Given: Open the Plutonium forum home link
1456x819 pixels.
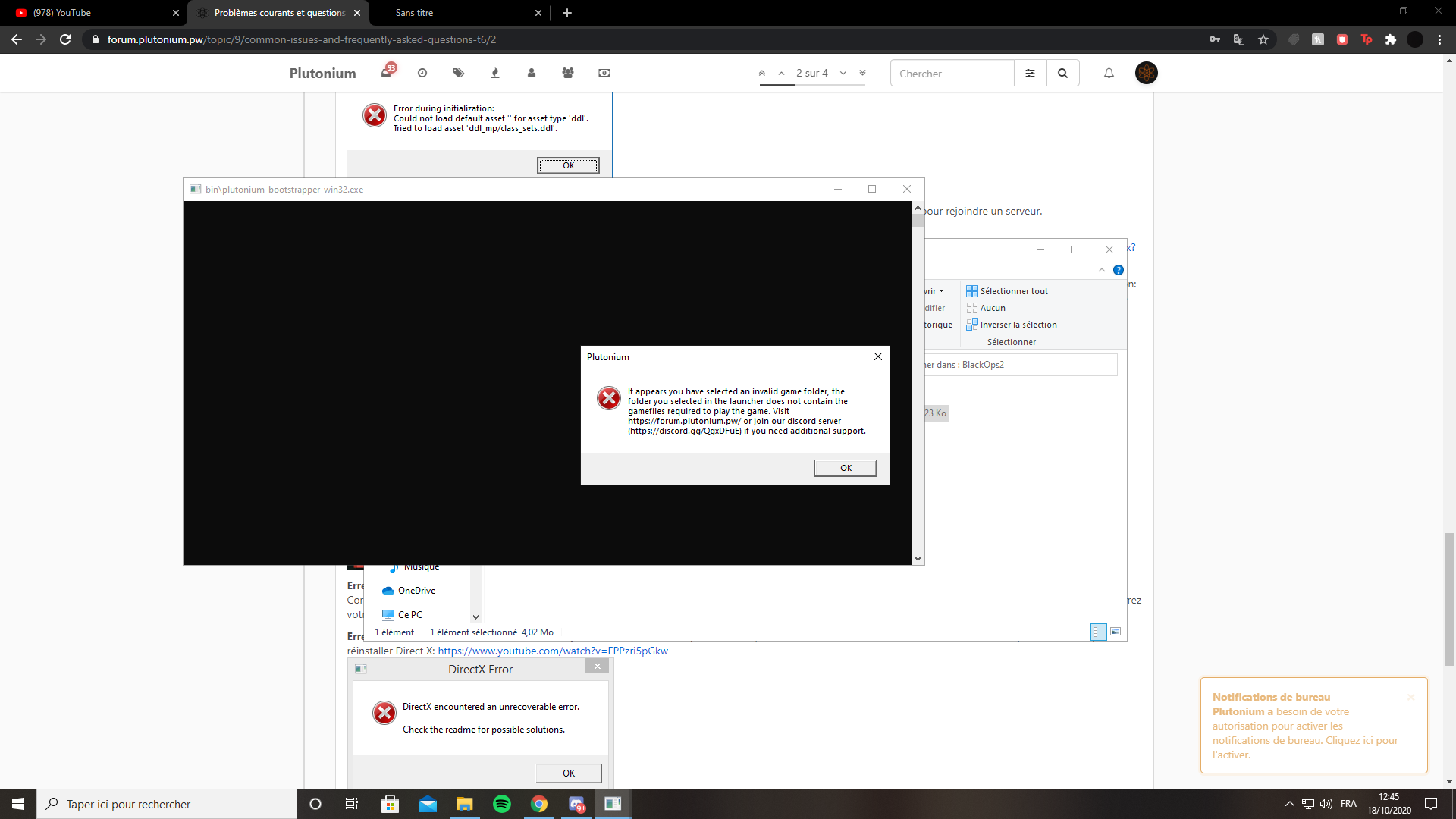Looking at the screenshot, I should click(x=322, y=73).
